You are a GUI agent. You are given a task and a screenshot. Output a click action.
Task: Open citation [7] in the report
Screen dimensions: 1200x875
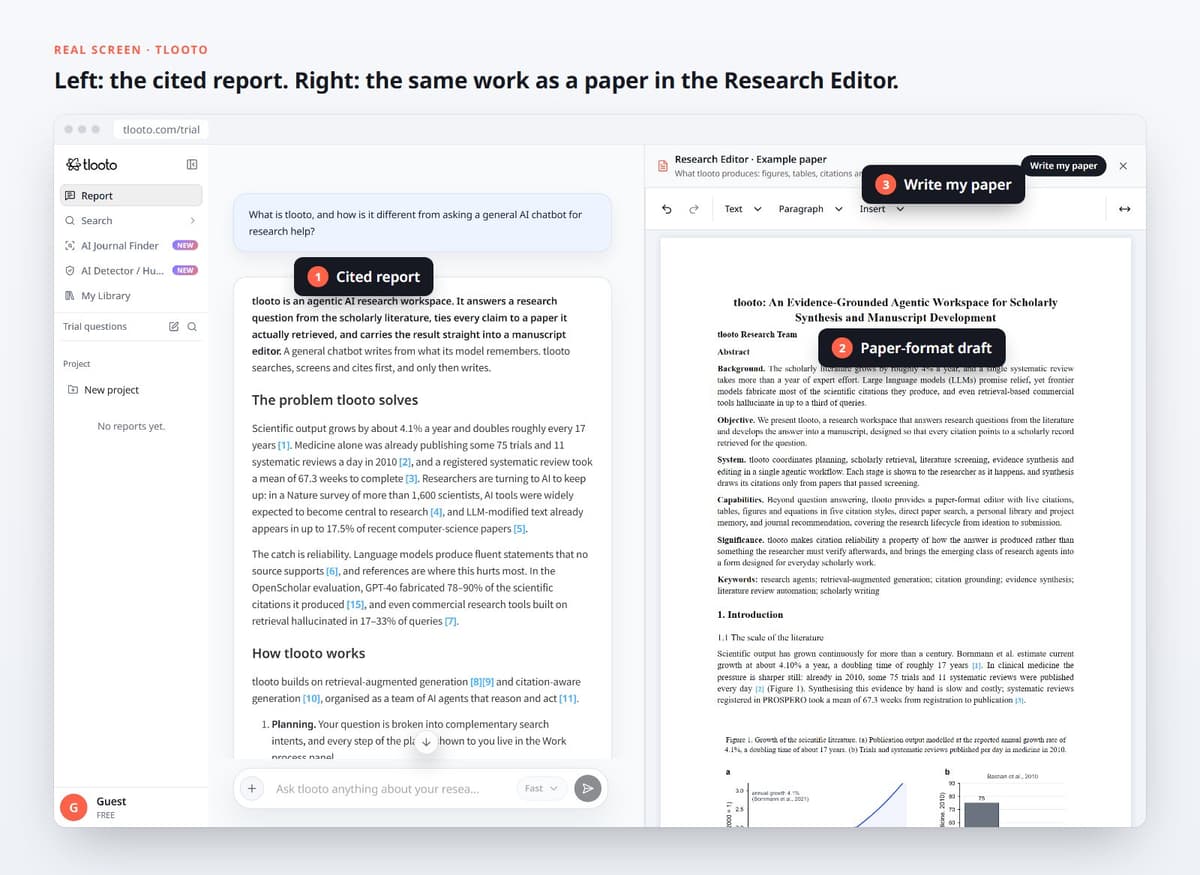[451, 621]
